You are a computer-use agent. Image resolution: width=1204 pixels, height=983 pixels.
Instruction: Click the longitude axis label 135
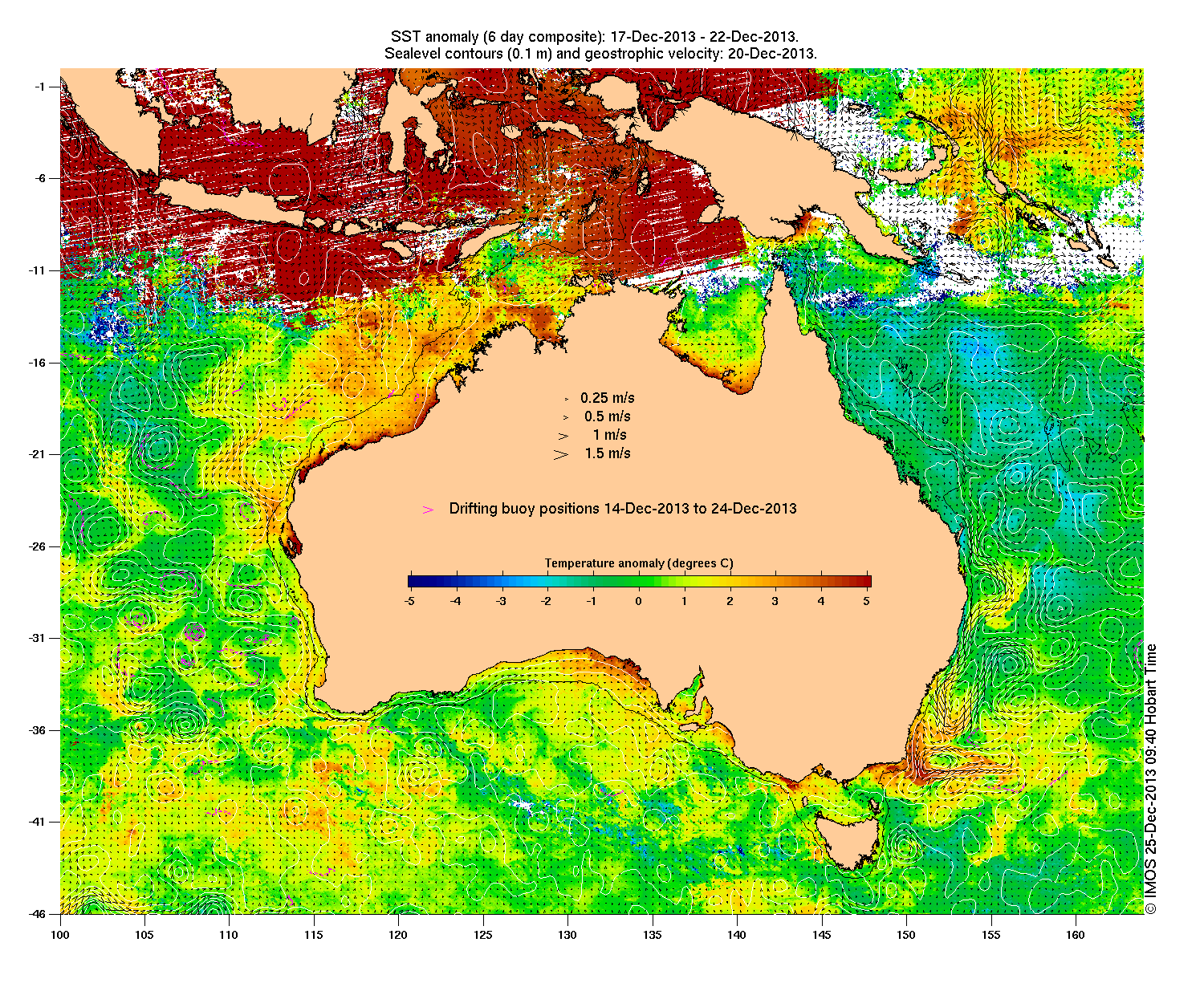pos(652,935)
